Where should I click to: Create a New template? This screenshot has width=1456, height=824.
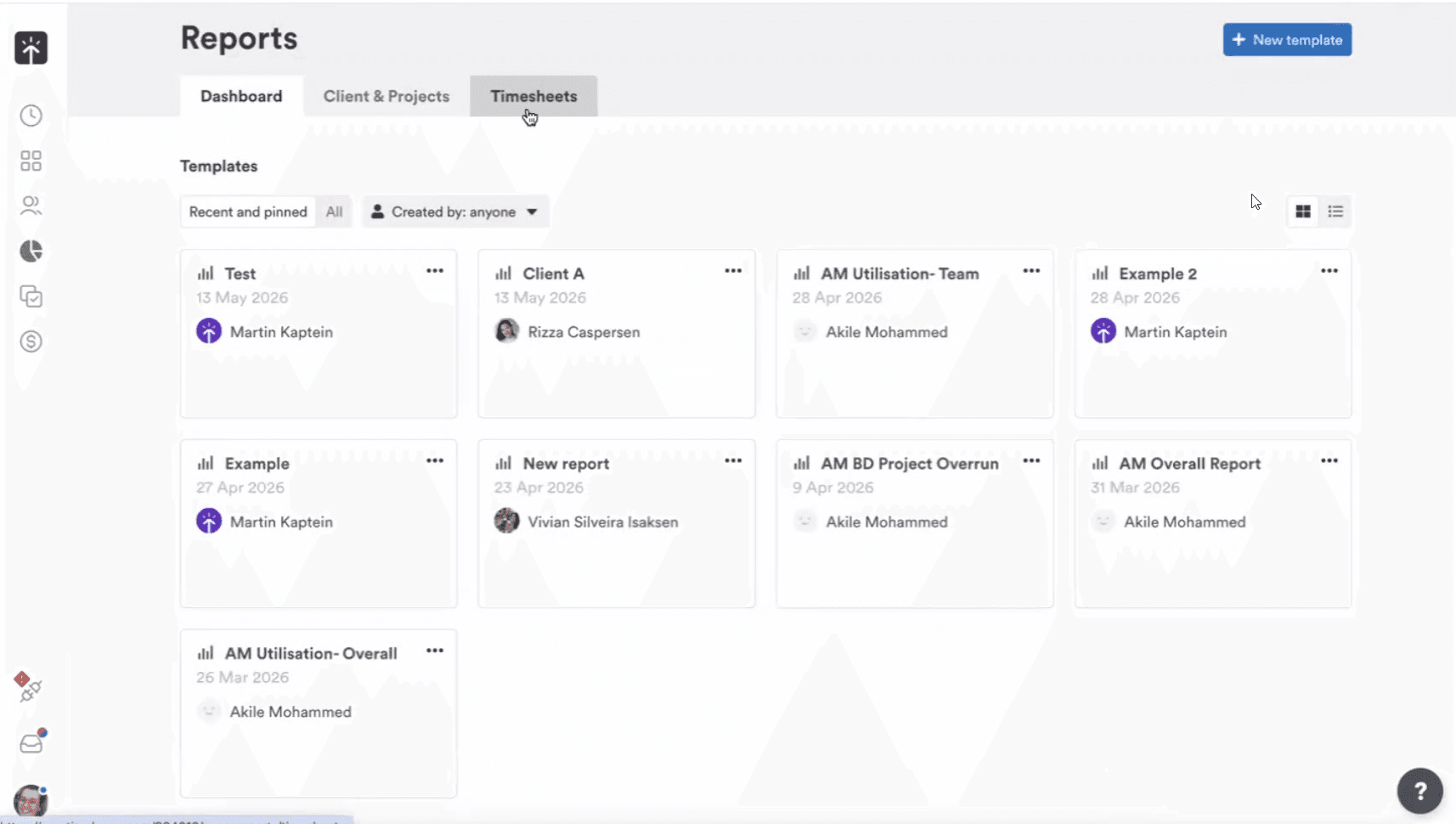tap(1287, 40)
